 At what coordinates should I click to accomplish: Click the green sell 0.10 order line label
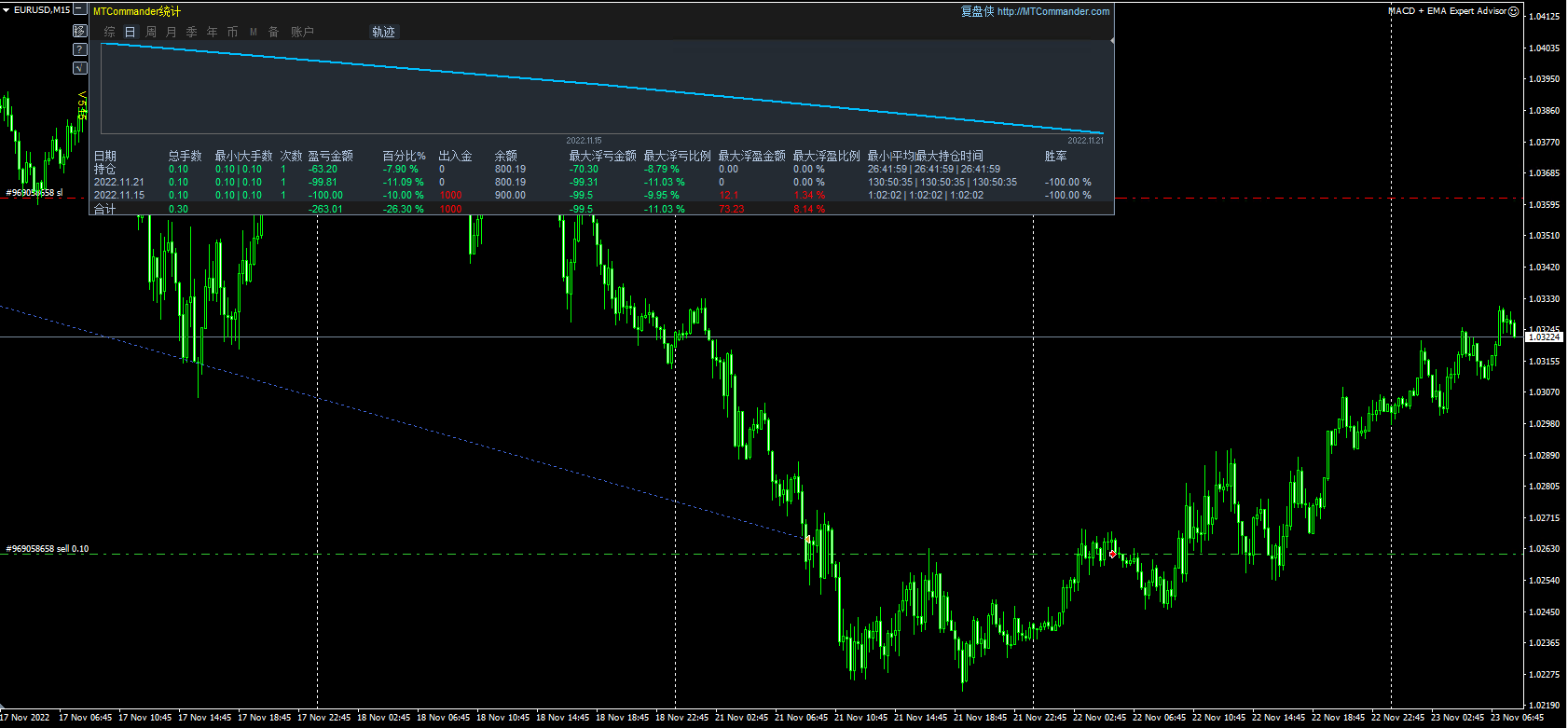click(x=48, y=549)
